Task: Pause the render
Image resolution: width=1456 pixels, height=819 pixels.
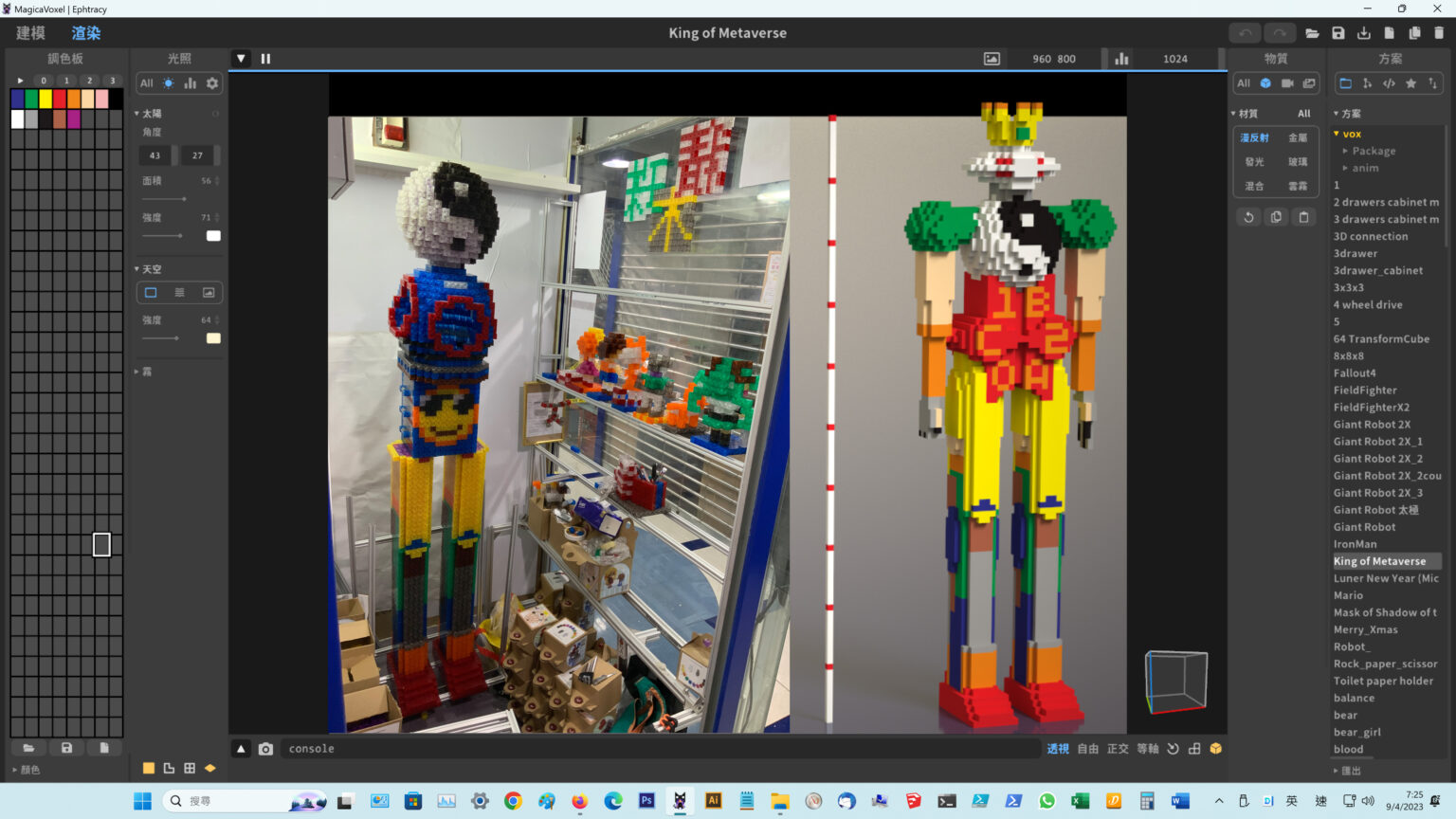Action: click(265, 59)
